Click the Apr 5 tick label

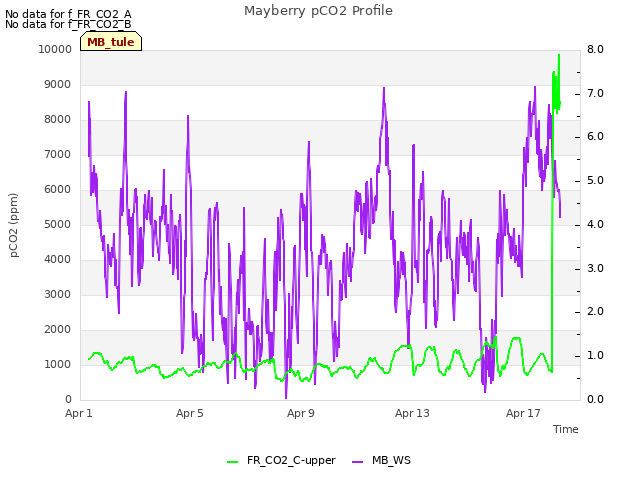tap(189, 413)
